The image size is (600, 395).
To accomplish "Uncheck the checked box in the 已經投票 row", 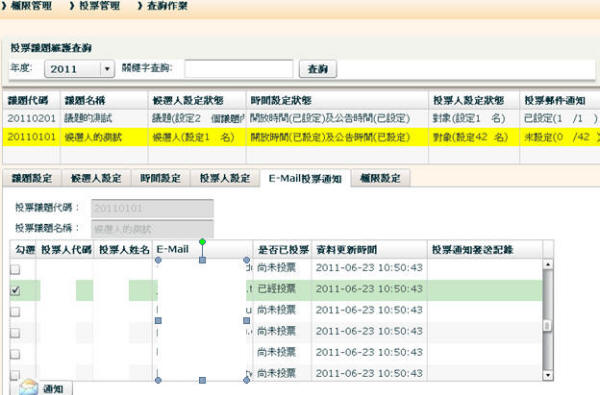I will pyautogui.click(x=15, y=291).
